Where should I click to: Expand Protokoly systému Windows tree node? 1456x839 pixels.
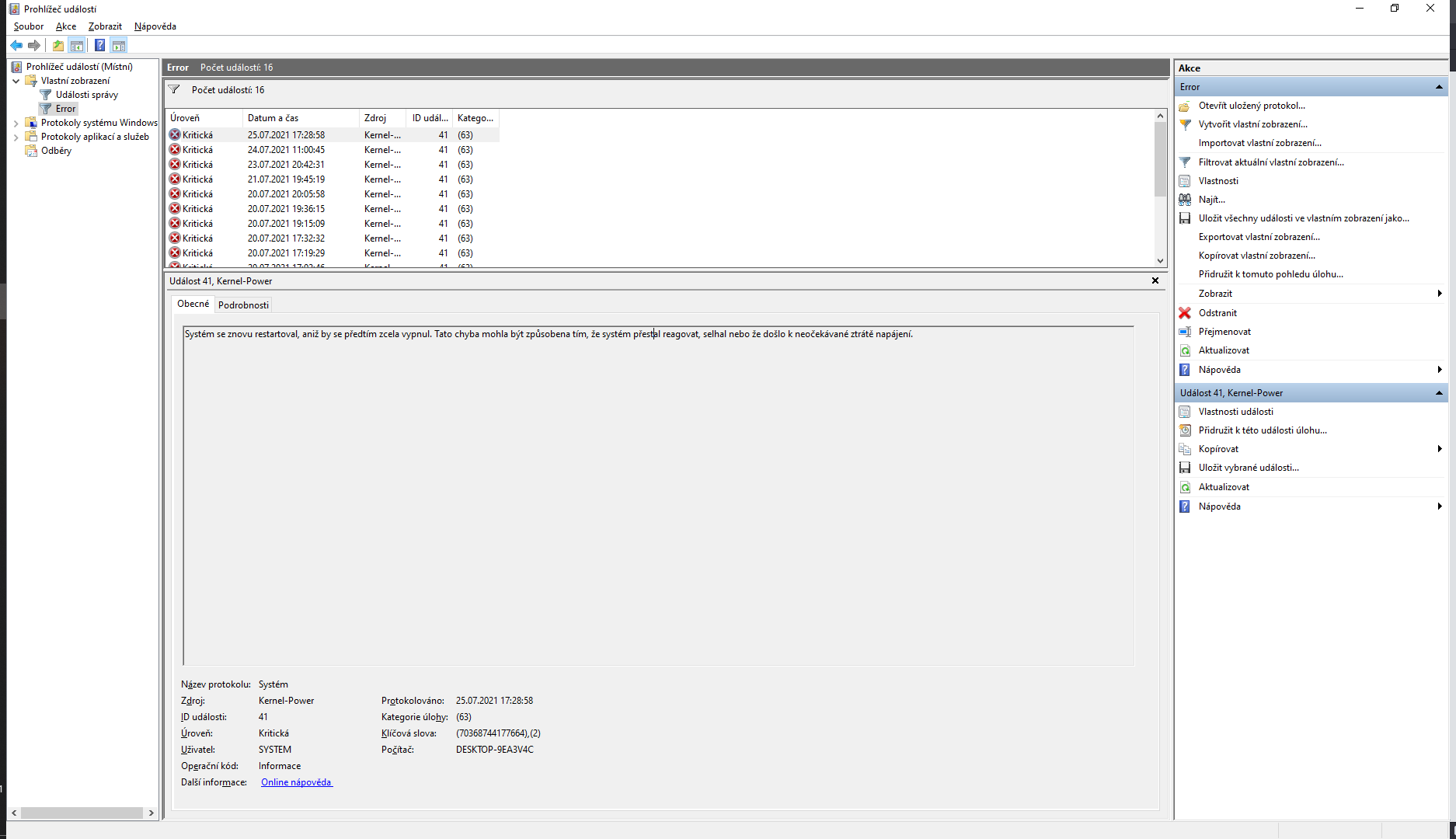tap(16, 123)
